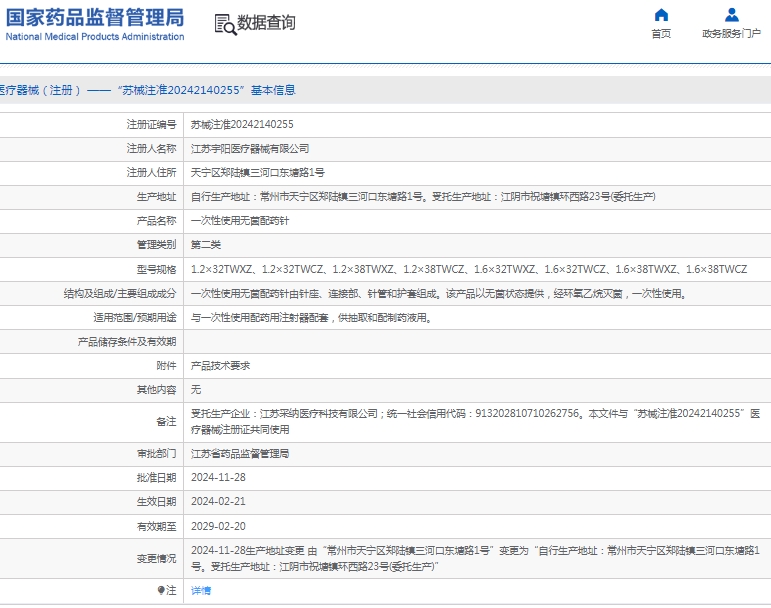Viewport: 771px width, 608px height.
Task: Select approval date 2024-11-28
Action: point(218,477)
